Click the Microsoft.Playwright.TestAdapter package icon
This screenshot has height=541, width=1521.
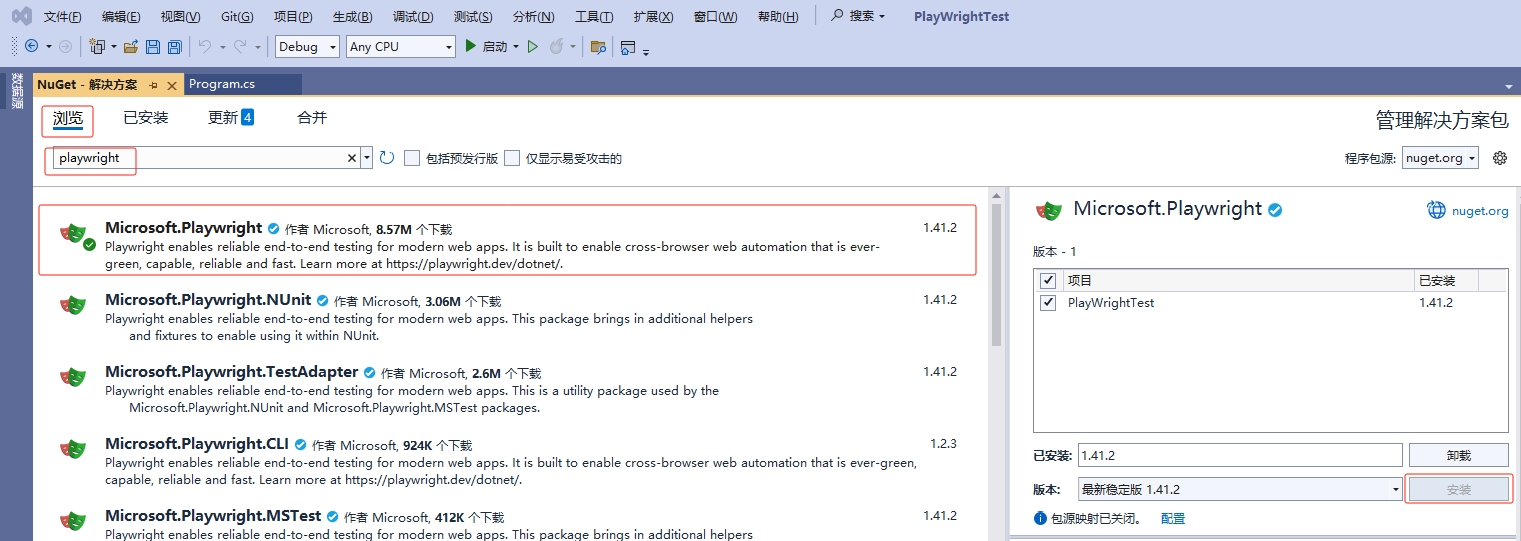coord(72,377)
